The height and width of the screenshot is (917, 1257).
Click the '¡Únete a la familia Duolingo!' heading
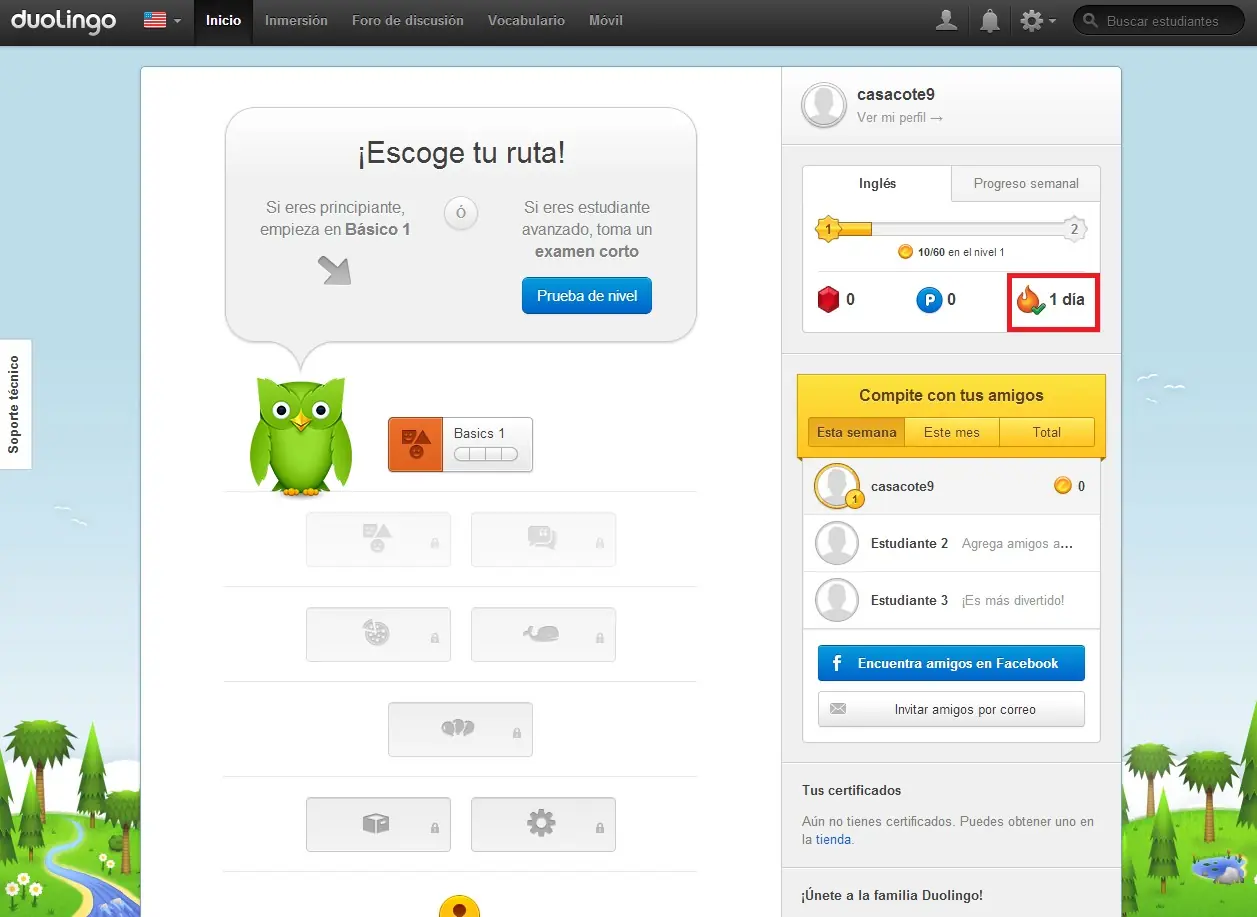pos(892,896)
